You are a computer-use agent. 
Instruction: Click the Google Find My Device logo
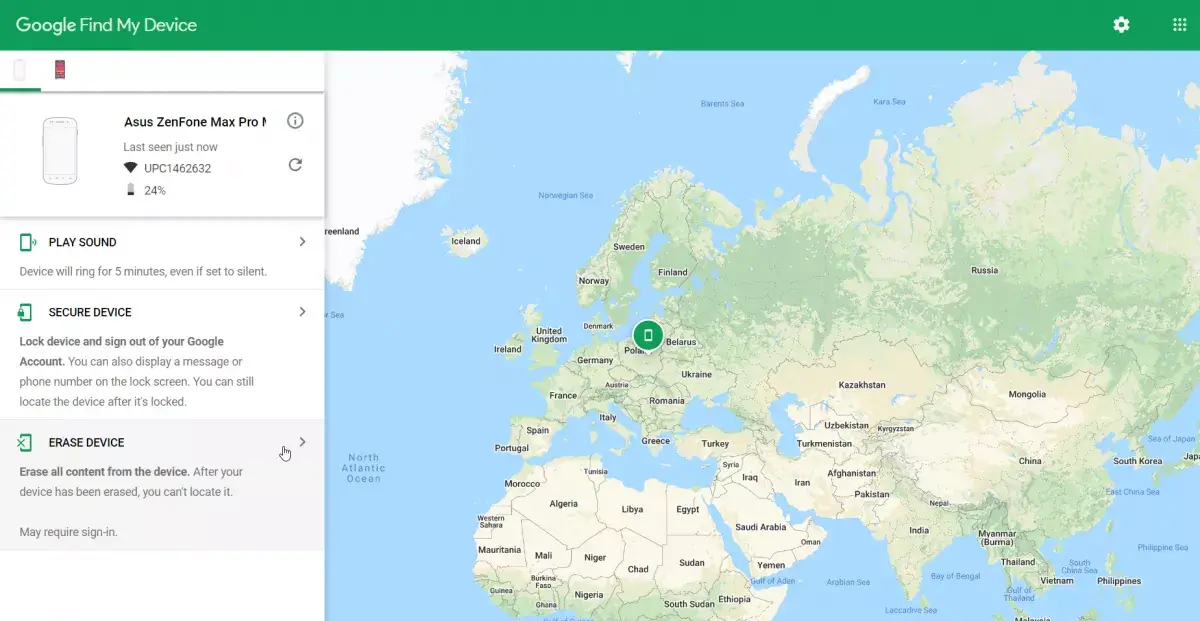pos(106,25)
